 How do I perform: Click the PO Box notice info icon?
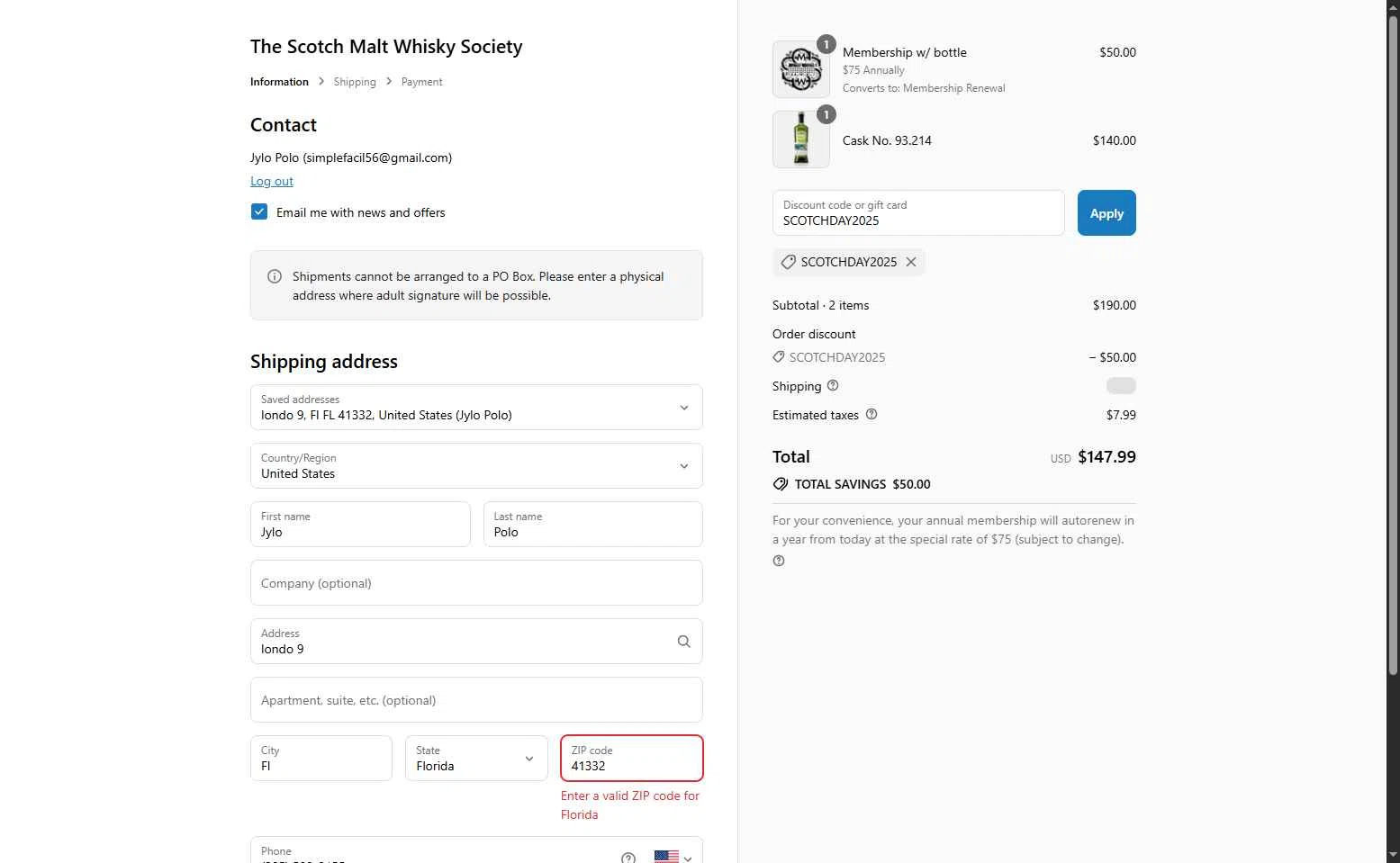pyautogui.click(x=275, y=276)
